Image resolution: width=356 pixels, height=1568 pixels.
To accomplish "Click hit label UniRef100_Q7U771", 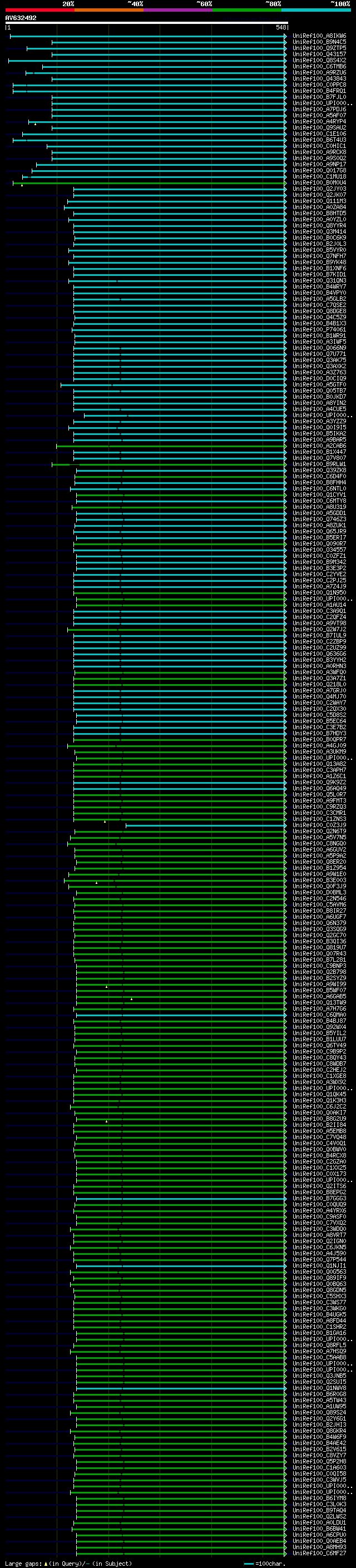I will 319,354.
